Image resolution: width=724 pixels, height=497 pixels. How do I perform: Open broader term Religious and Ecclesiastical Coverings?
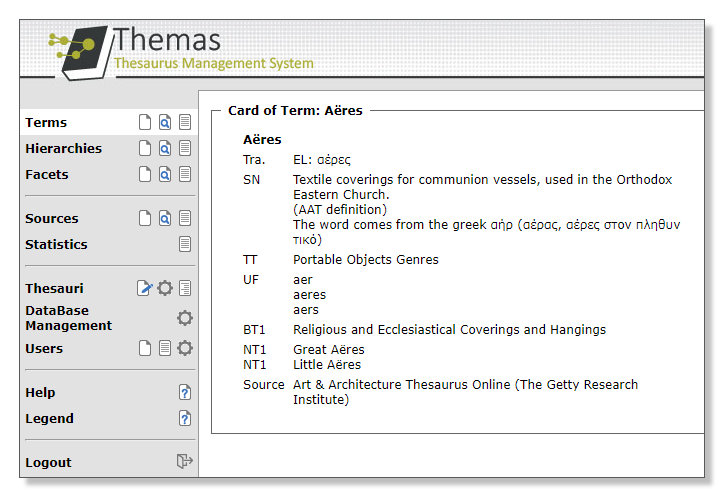(x=449, y=330)
